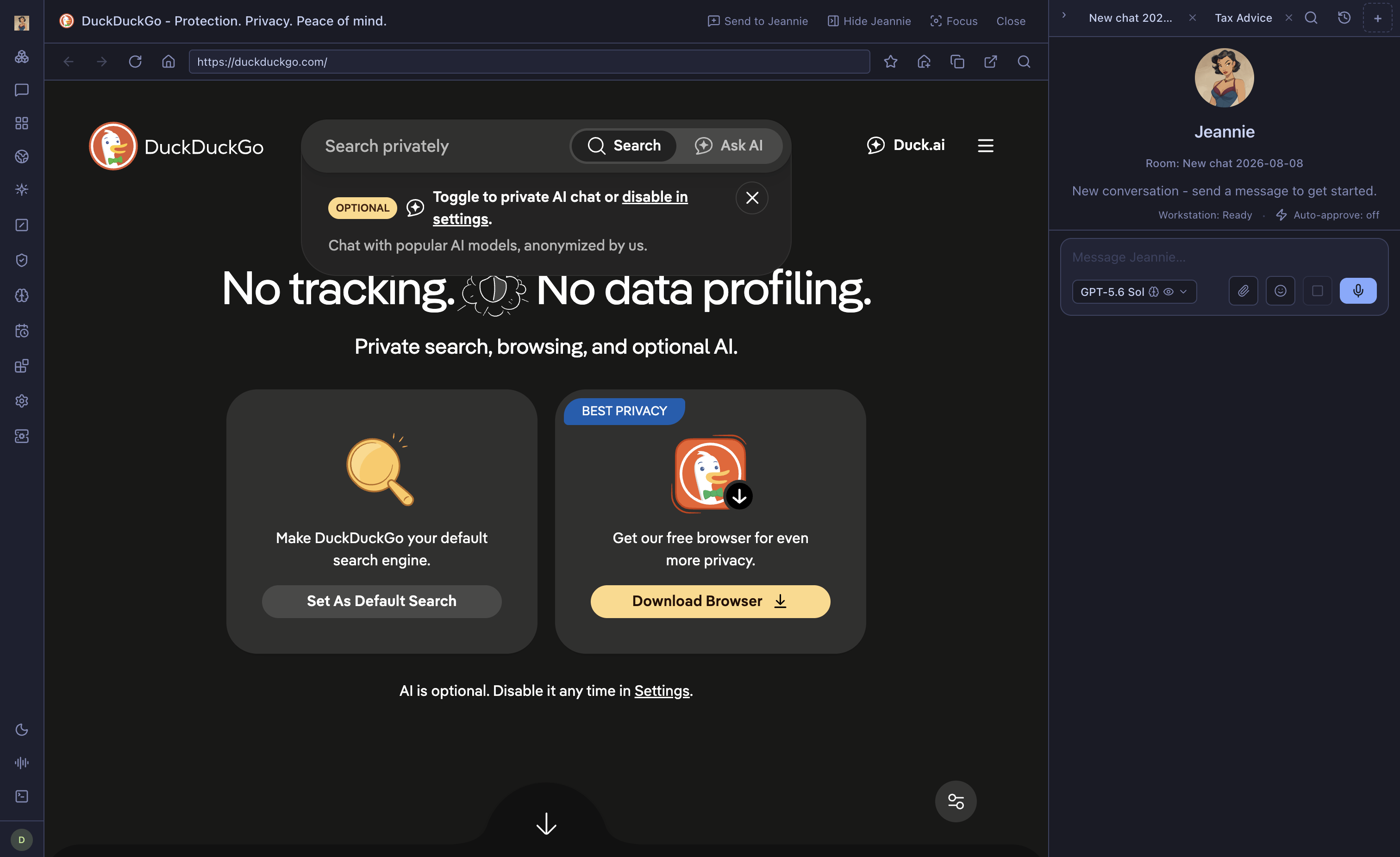Viewport: 1400px width, 857px height.
Task: Open the DuckDuckGo hamburger menu
Action: [x=985, y=145]
